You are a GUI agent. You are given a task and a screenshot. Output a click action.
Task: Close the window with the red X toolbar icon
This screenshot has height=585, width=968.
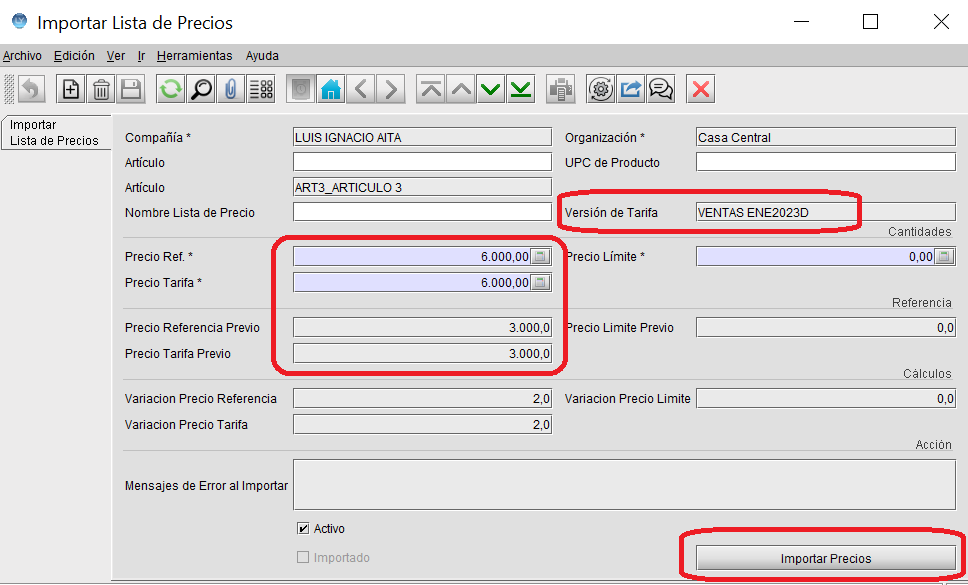[701, 89]
